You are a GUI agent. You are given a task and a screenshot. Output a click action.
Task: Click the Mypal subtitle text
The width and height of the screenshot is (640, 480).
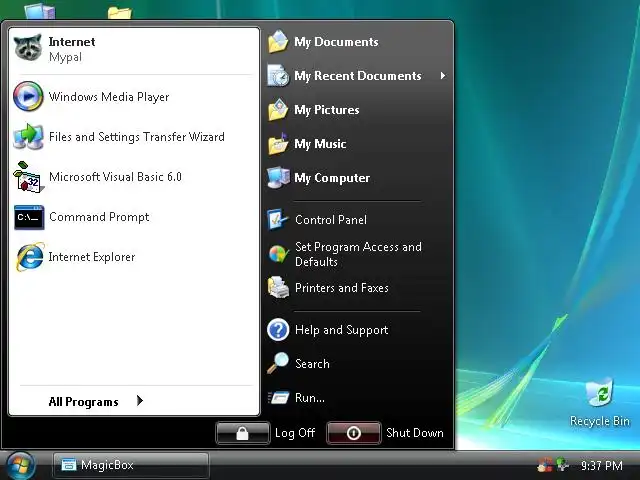click(65, 57)
